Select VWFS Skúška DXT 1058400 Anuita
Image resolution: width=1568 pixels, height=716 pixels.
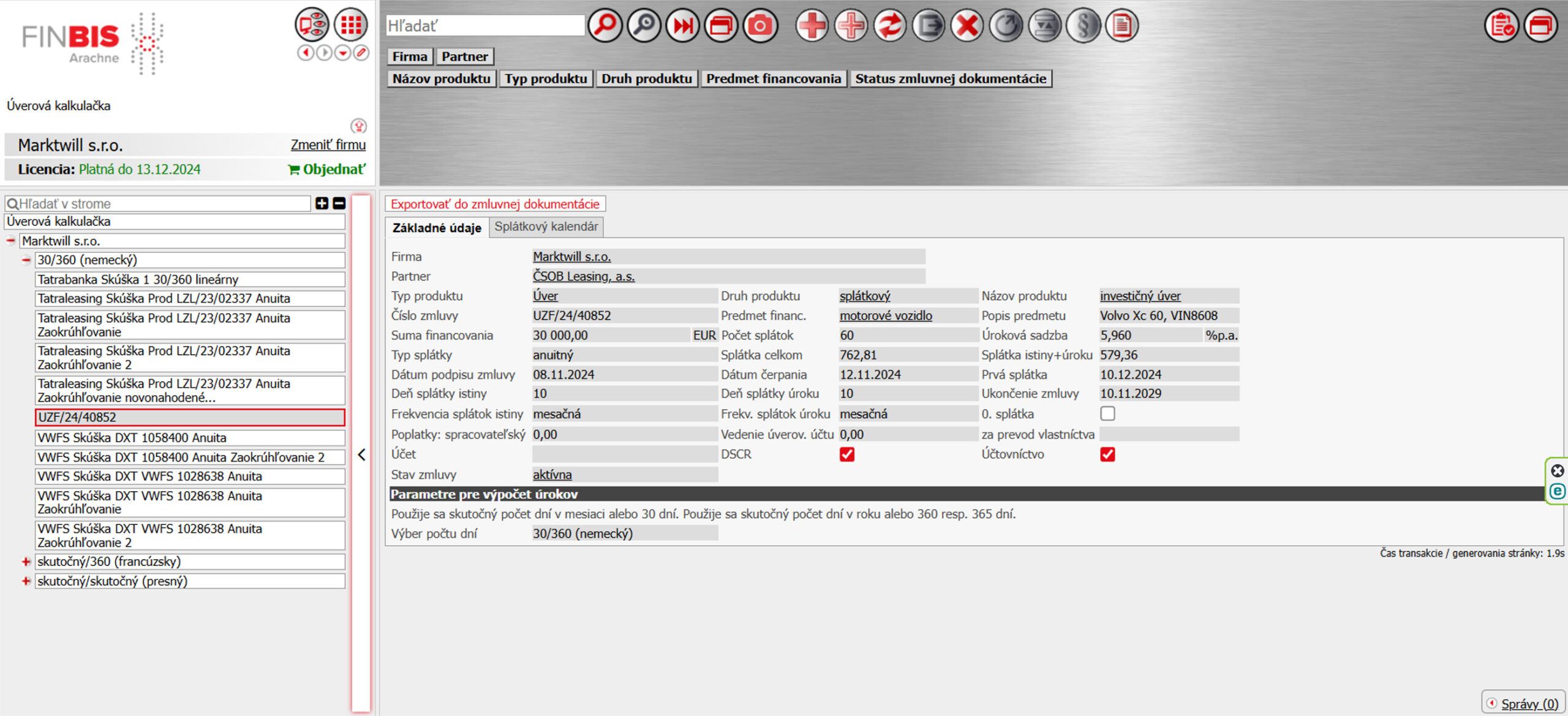point(190,438)
